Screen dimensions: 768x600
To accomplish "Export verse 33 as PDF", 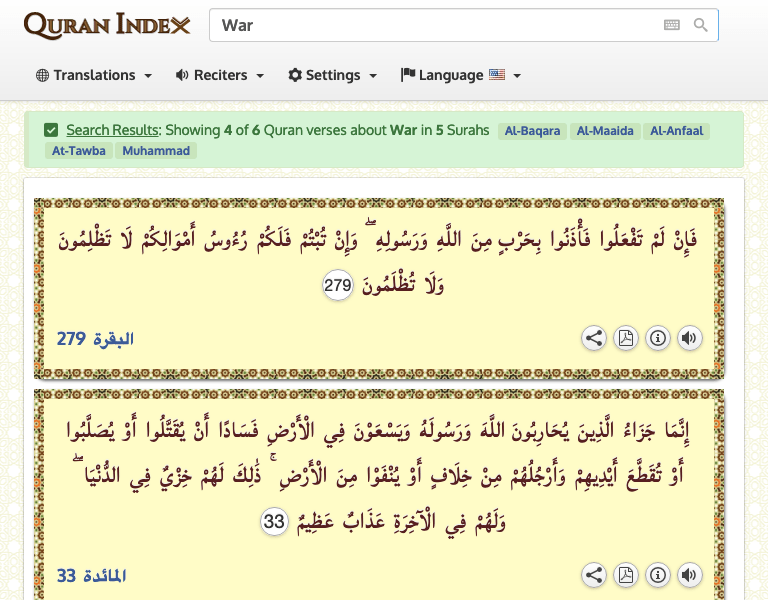I will (625, 575).
